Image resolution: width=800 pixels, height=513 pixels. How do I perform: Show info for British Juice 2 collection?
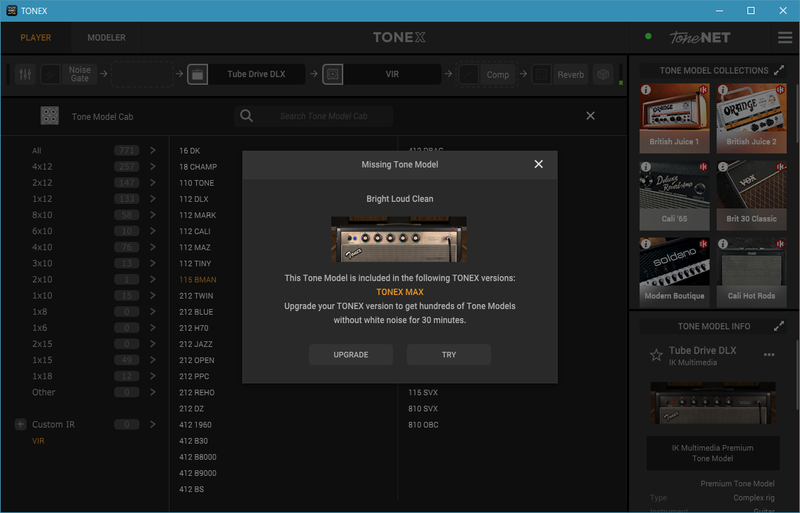pyautogui.click(x=723, y=90)
